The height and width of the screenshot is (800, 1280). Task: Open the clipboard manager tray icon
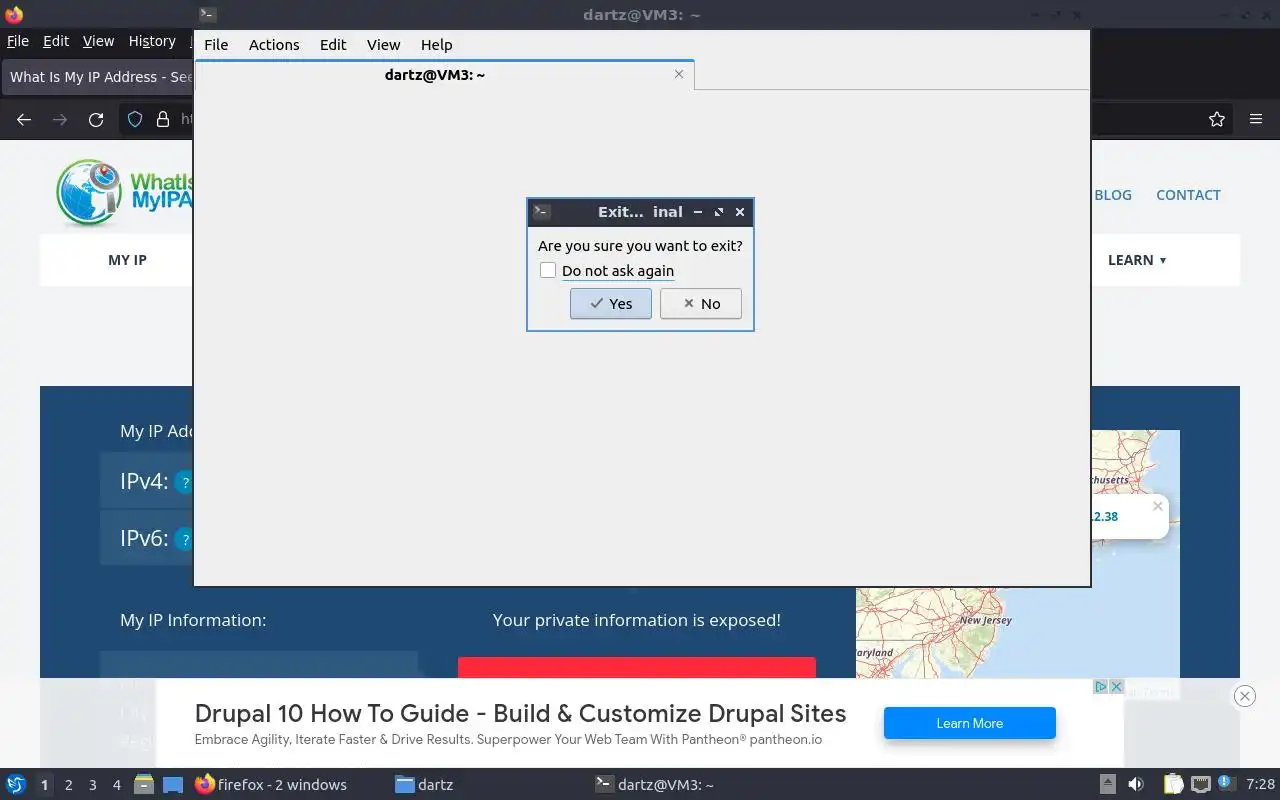coord(1173,784)
